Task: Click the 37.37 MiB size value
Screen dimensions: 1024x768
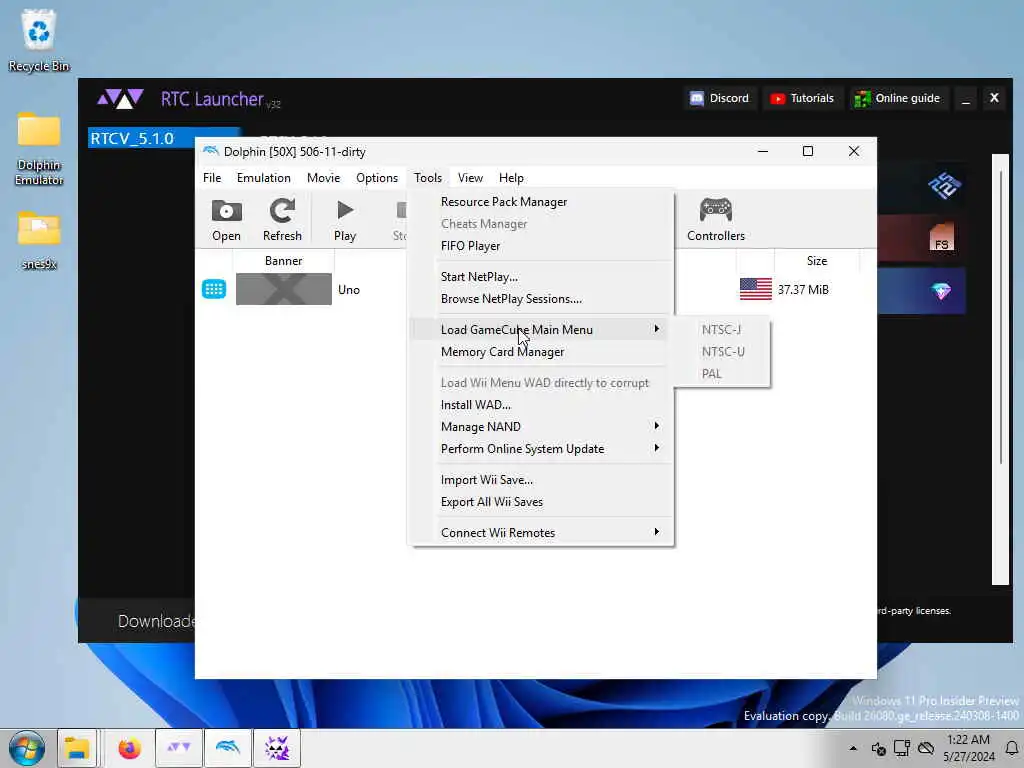Action: 803,289
